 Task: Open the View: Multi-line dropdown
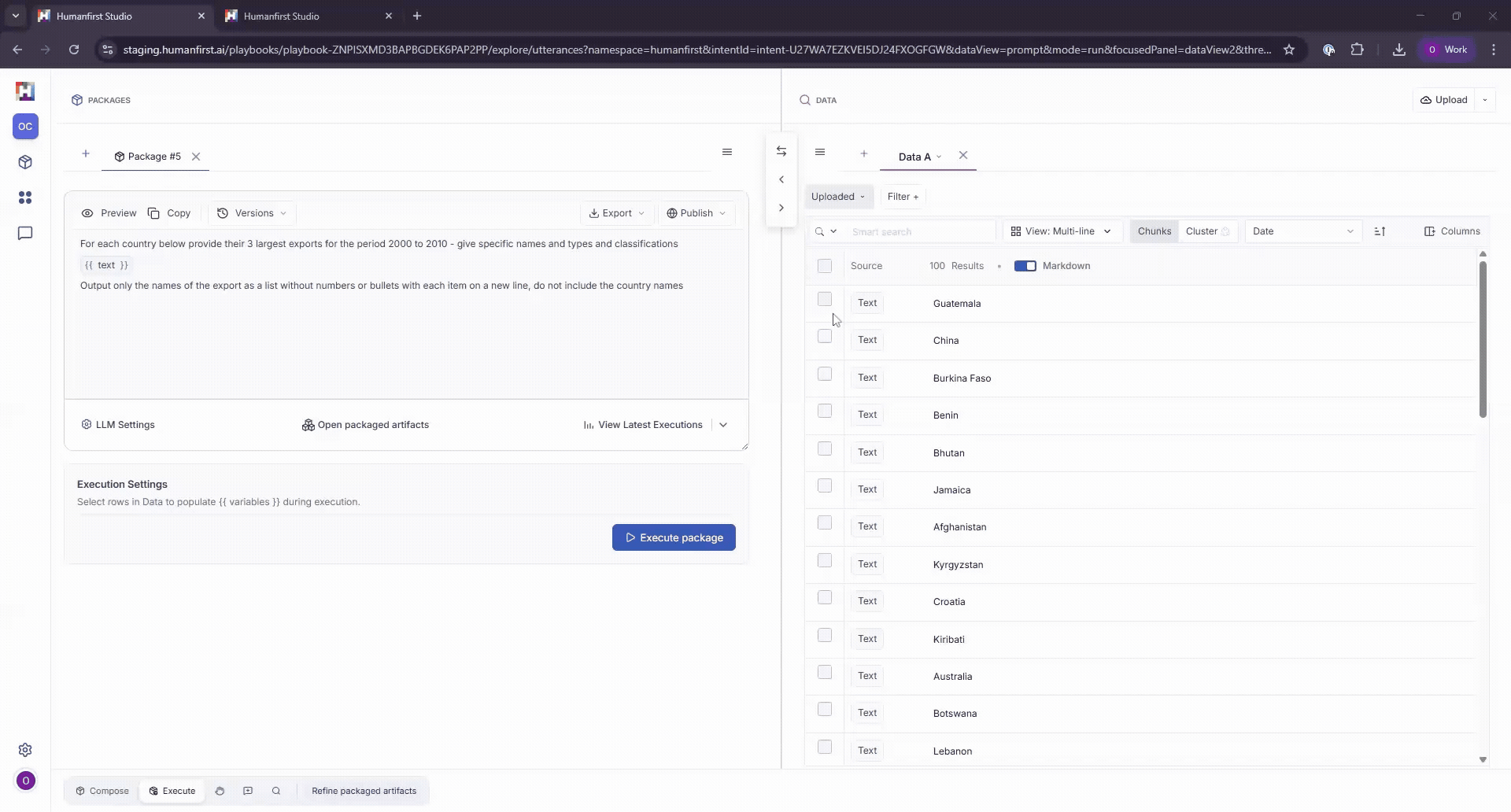coord(1062,231)
